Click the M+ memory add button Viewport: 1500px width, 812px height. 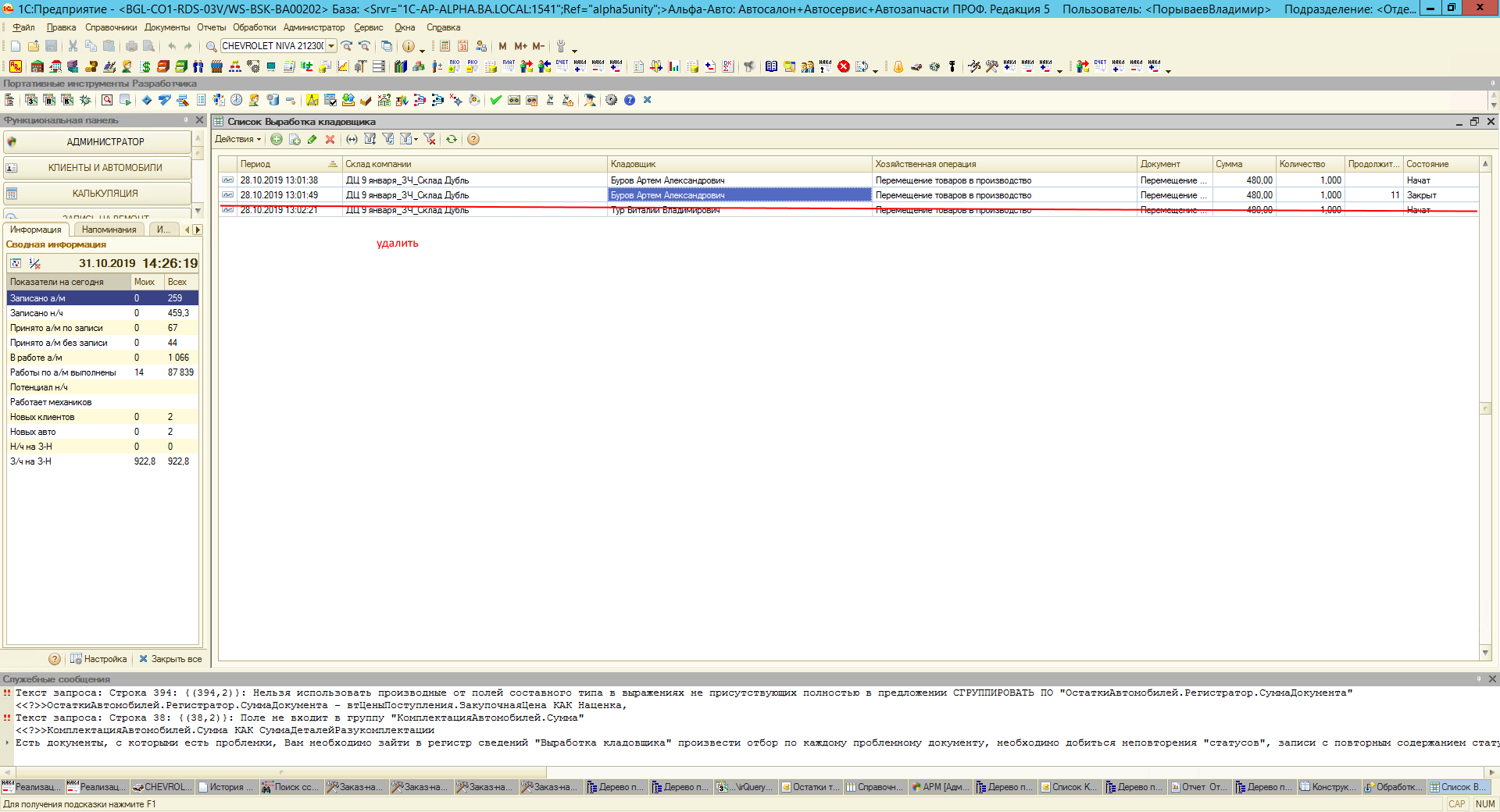pyautogui.click(x=520, y=47)
